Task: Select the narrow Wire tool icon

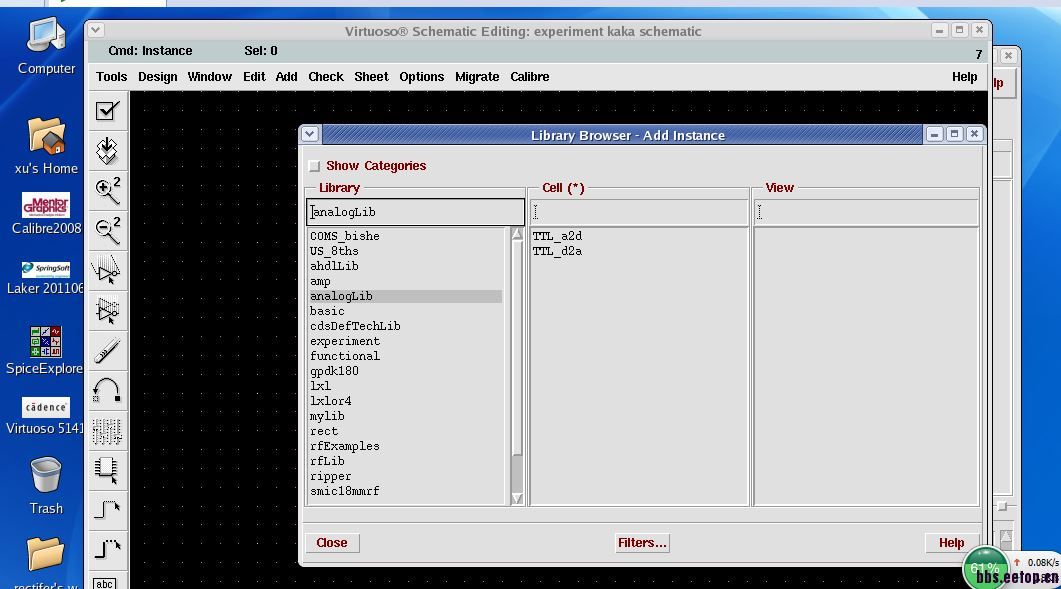Action: tap(108, 510)
